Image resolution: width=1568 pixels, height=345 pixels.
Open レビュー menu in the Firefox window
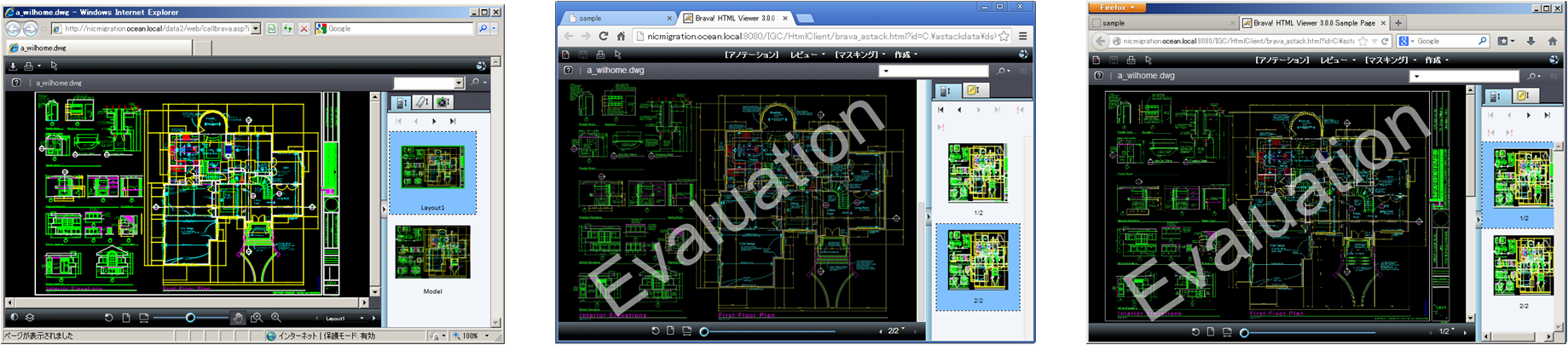[1338, 60]
